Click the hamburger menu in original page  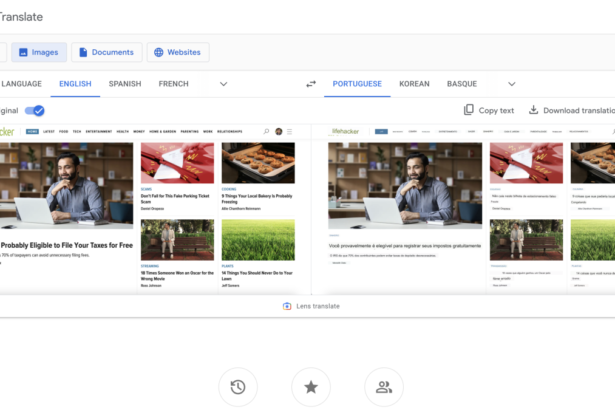[x=289, y=131]
